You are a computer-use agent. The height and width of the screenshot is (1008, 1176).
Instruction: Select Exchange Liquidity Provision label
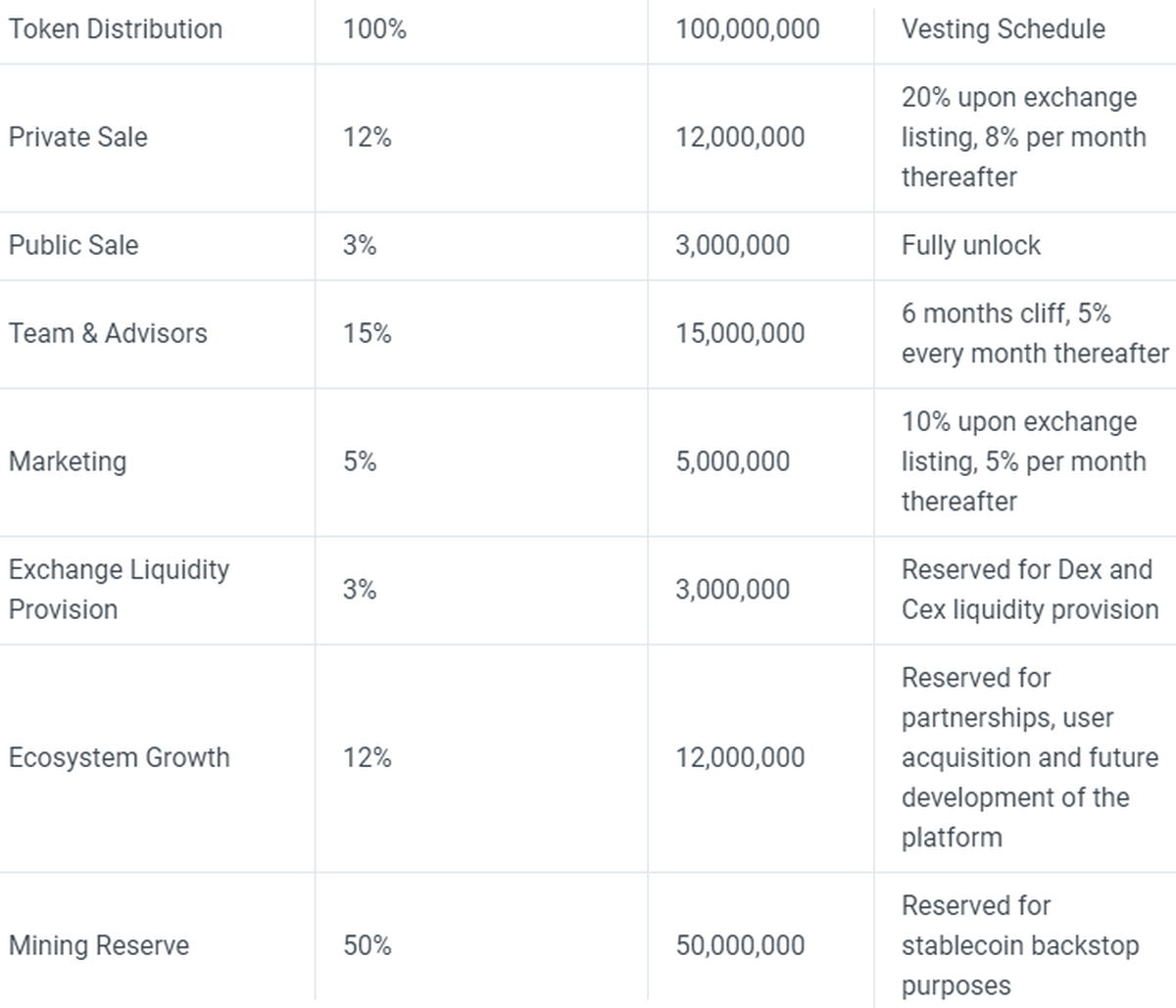119,589
